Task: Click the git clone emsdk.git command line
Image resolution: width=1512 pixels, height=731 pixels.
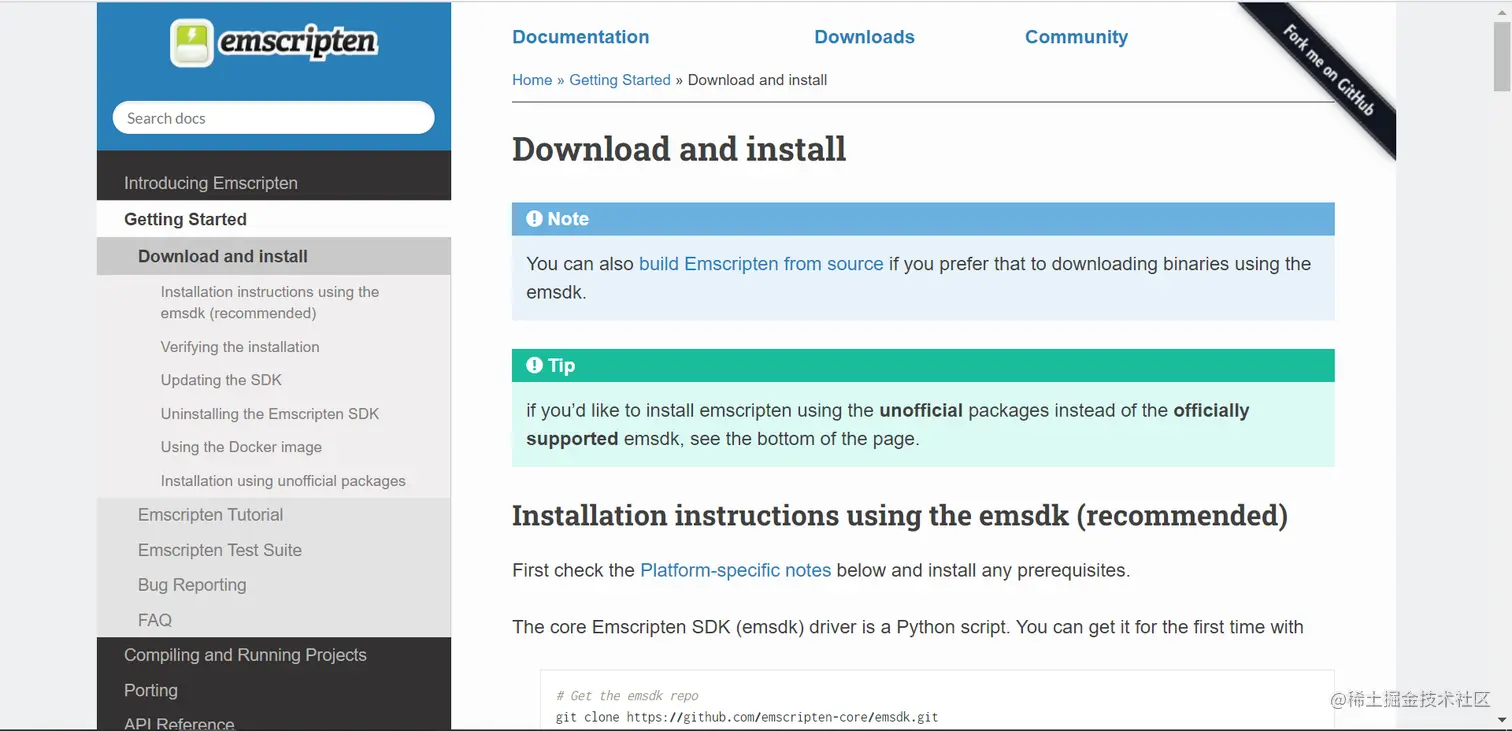Action: click(747, 717)
